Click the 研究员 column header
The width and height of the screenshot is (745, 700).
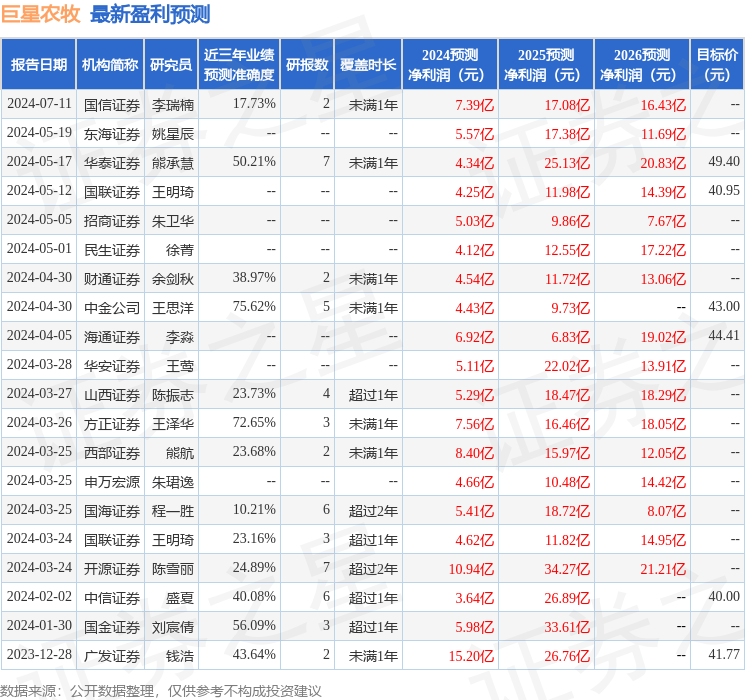(171, 65)
